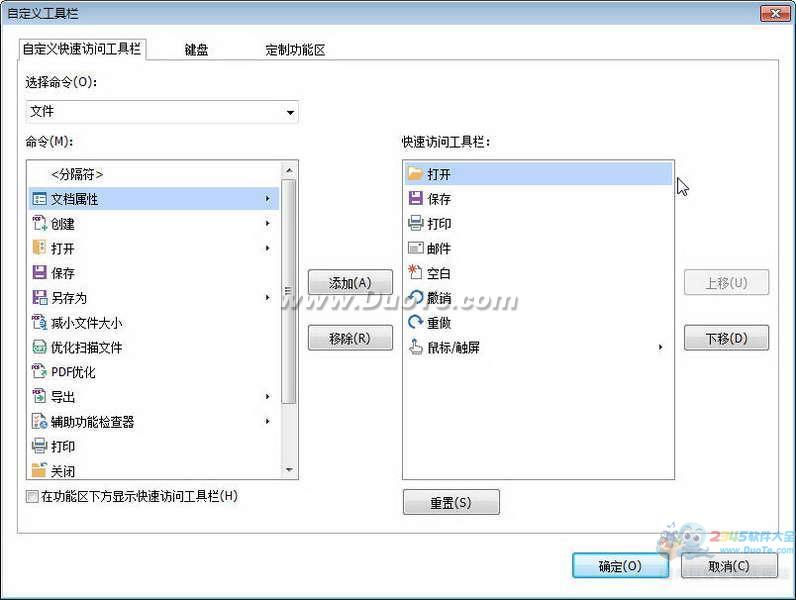Click the 上移(U) button
Viewport: 796px width, 600px height.
pyautogui.click(x=726, y=282)
